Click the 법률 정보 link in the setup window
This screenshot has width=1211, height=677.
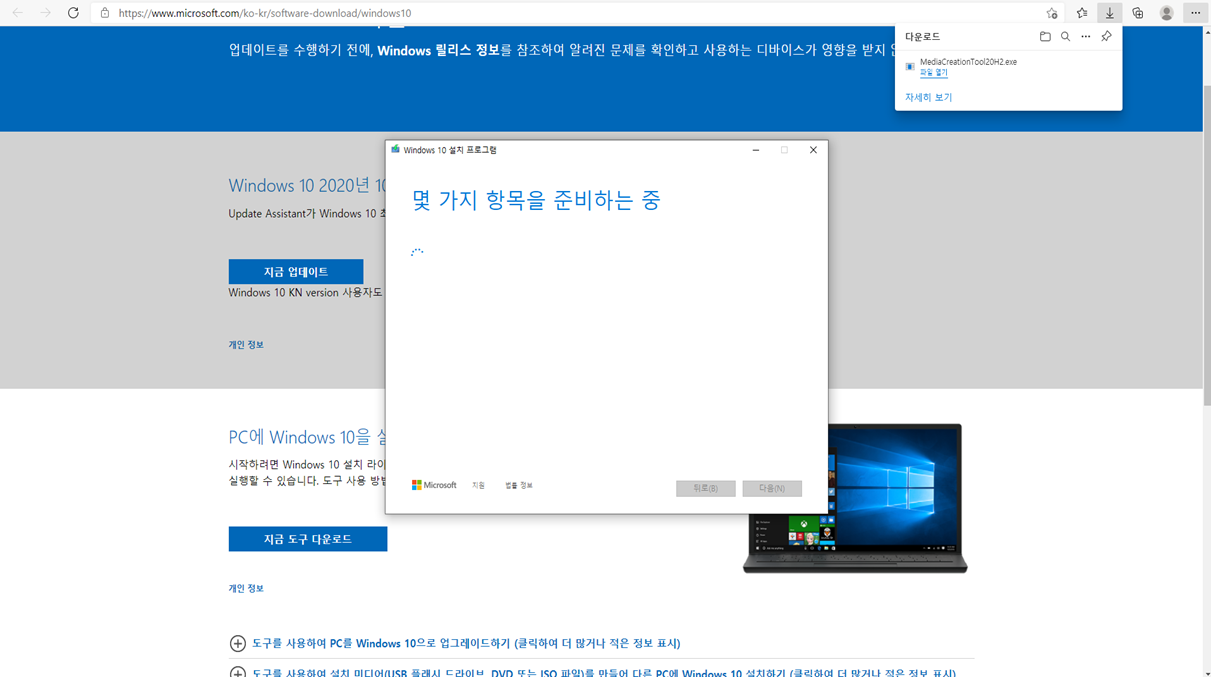(x=519, y=486)
